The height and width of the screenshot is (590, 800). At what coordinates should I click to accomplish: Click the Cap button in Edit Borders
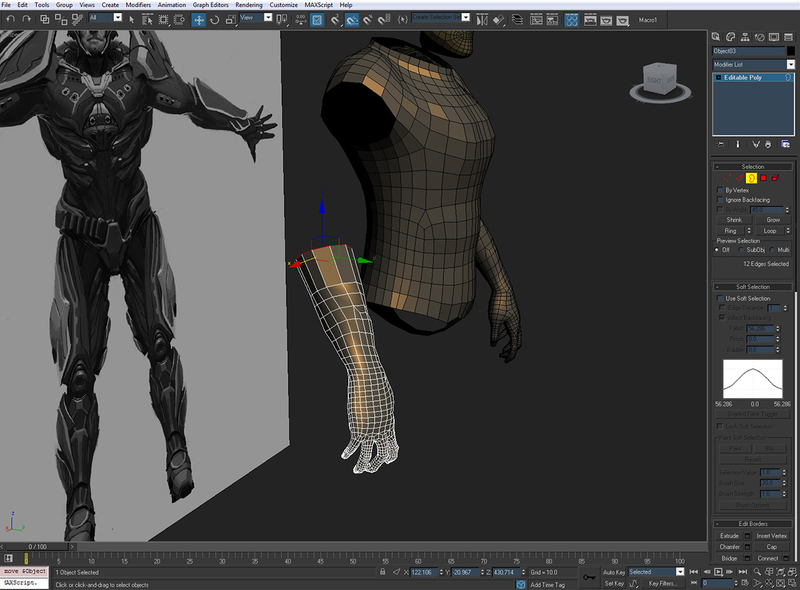point(771,547)
